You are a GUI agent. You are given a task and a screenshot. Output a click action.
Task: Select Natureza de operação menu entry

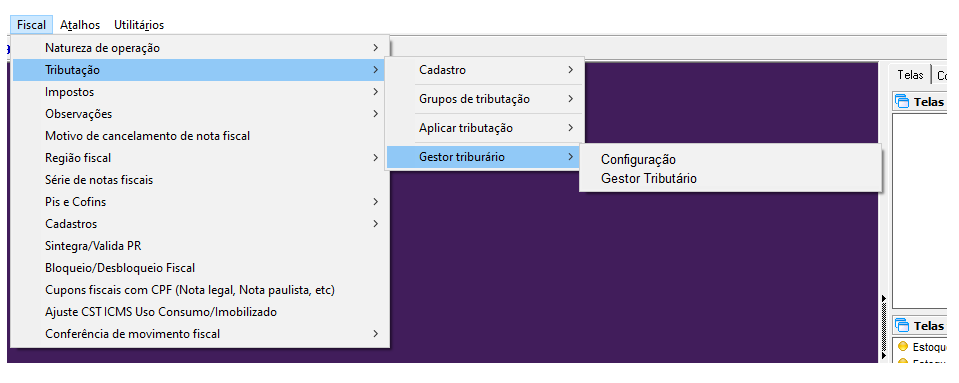pyautogui.click(x=200, y=48)
